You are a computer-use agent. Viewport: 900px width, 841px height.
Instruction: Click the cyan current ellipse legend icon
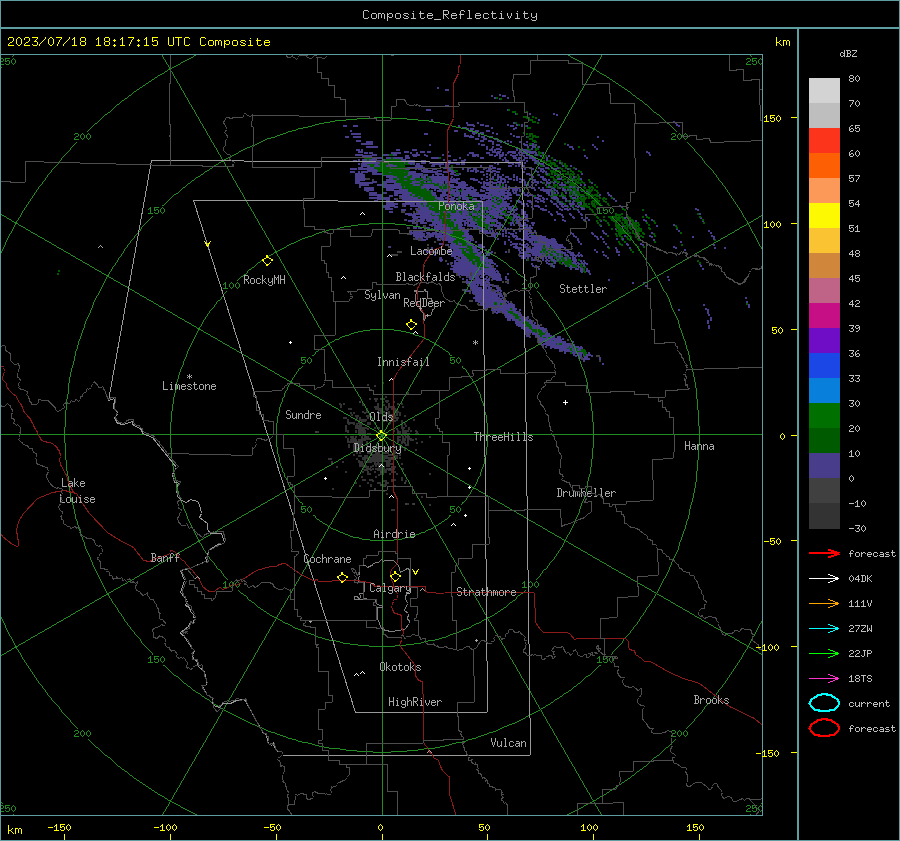click(824, 703)
